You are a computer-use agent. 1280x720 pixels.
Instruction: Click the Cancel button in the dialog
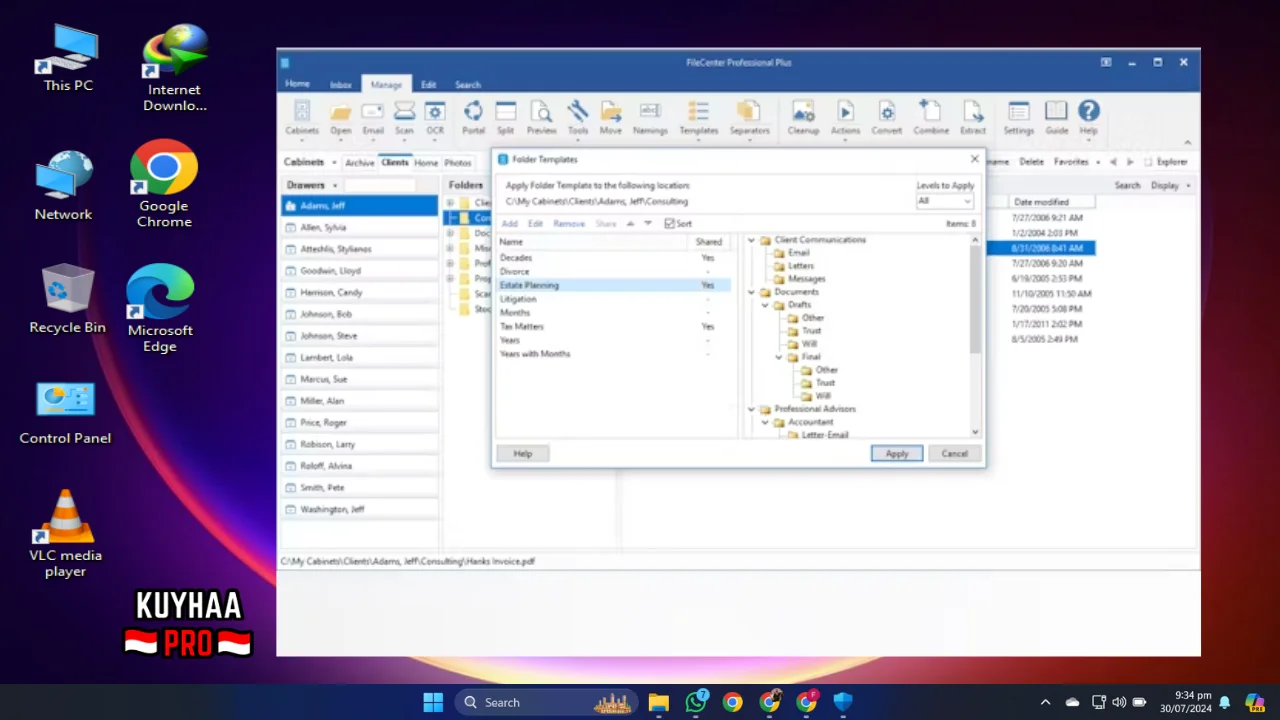(954, 454)
